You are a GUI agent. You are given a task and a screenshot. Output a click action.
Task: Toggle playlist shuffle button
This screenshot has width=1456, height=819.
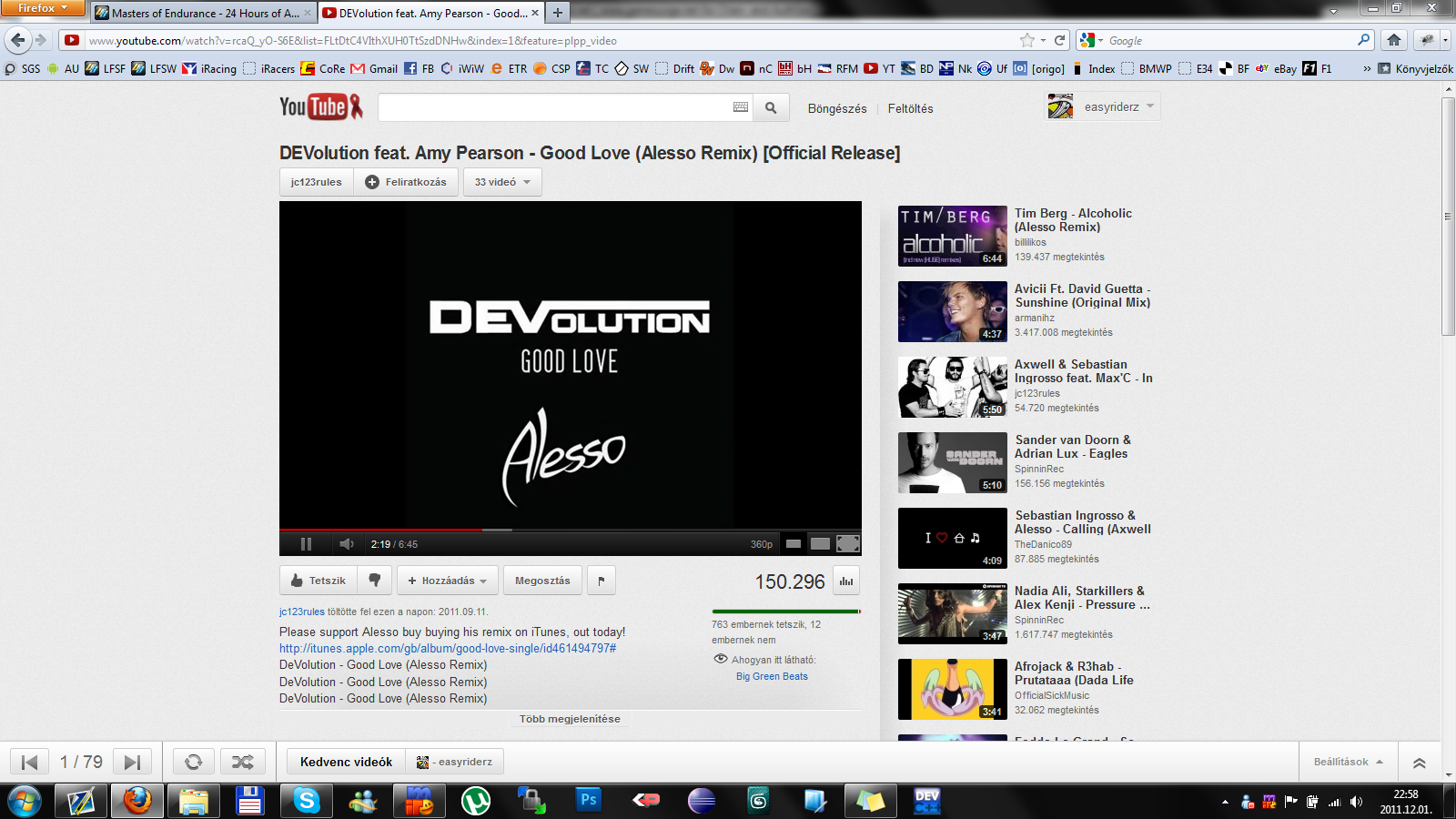pyautogui.click(x=243, y=762)
